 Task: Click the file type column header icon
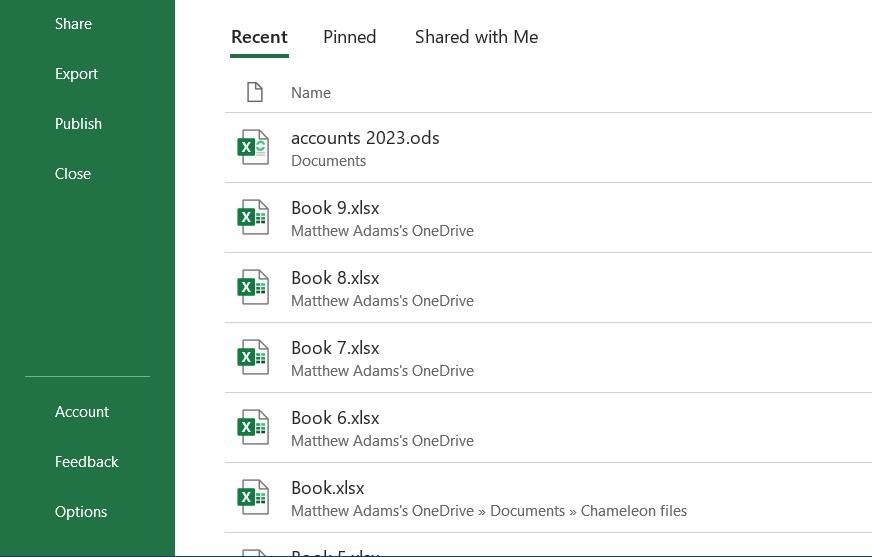tap(254, 93)
